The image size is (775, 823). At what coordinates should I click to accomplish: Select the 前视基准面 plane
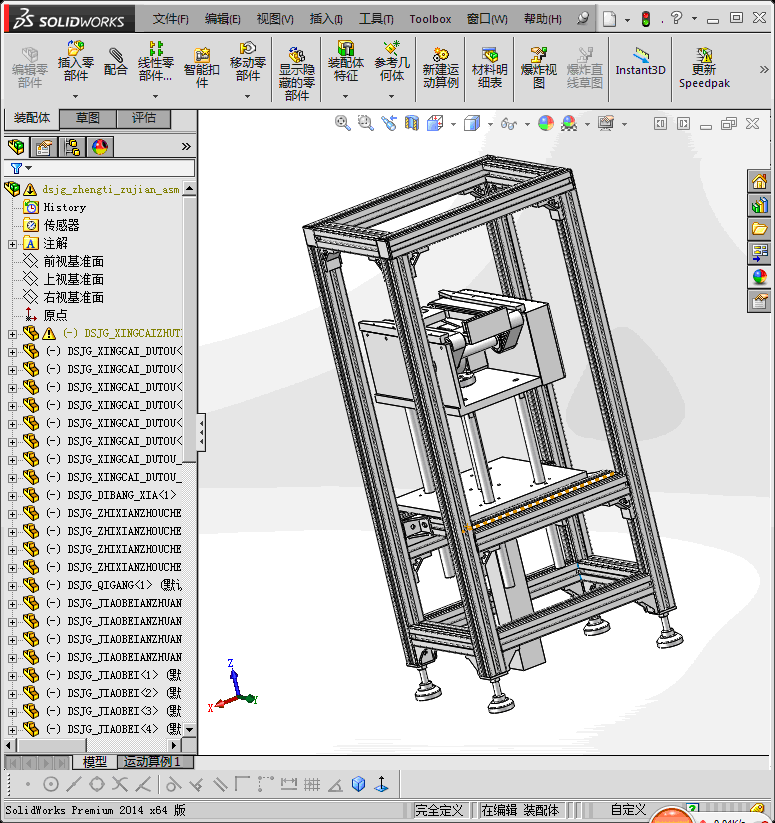click(73, 261)
